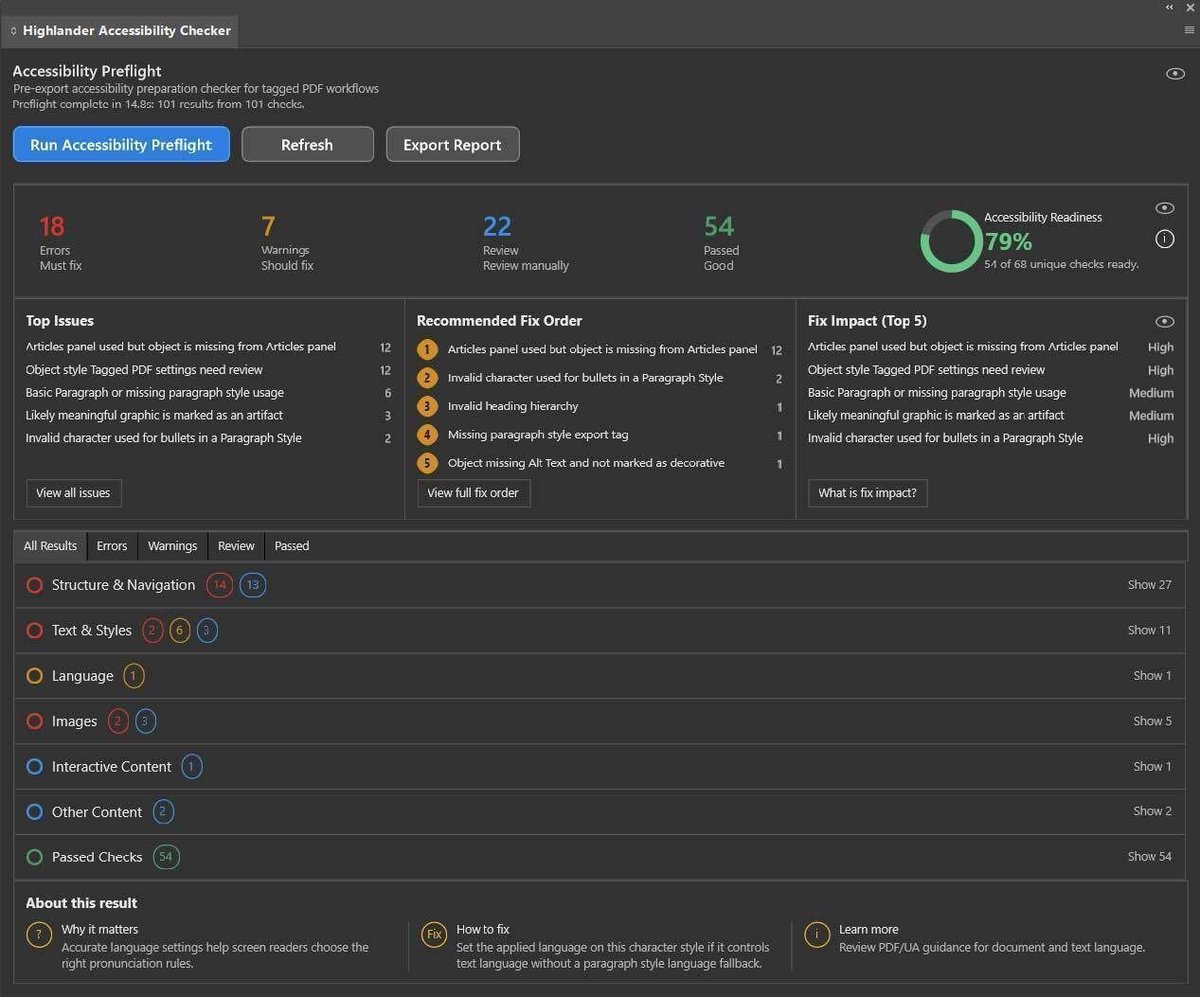The image size is (1200, 997).
Task: Toggle the eye icon in the summary section
Action: pos(1164,208)
